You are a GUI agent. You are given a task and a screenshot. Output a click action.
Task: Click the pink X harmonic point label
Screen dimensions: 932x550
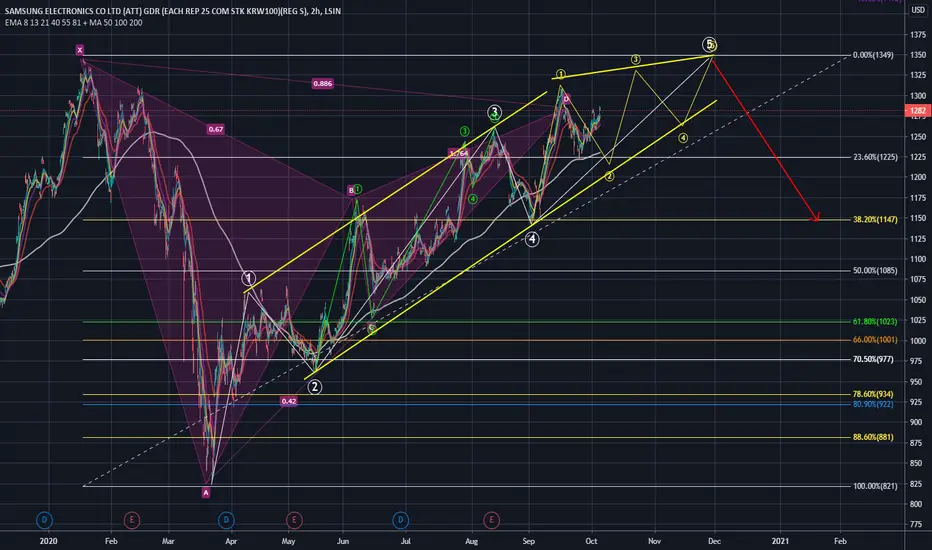pyautogui.click(x=80, y=50)
